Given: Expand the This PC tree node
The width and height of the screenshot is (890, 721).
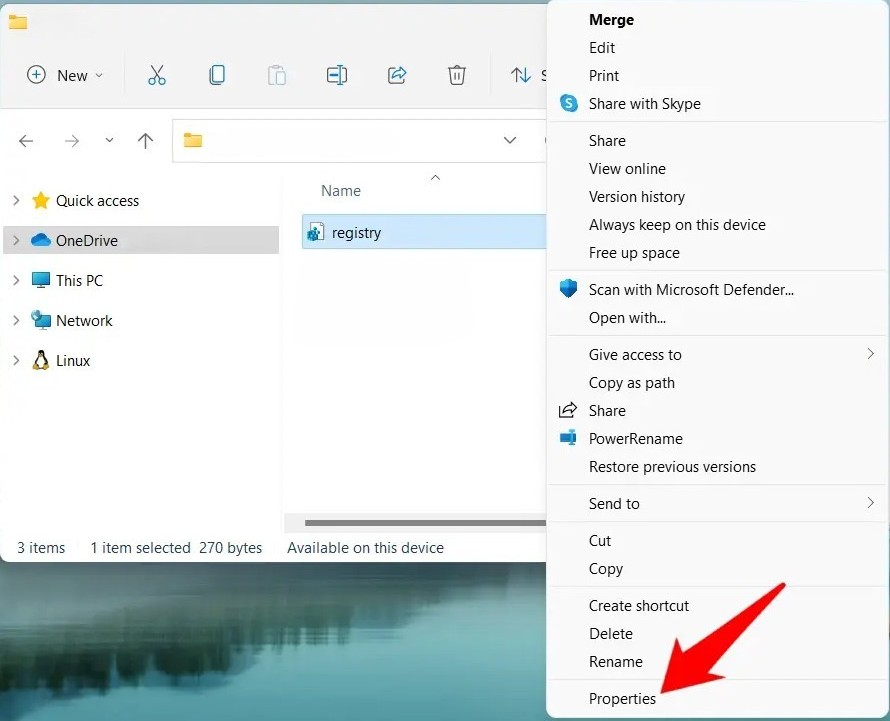Looking at the screenshot, I should pyautogui.click(x=16, y=280).
